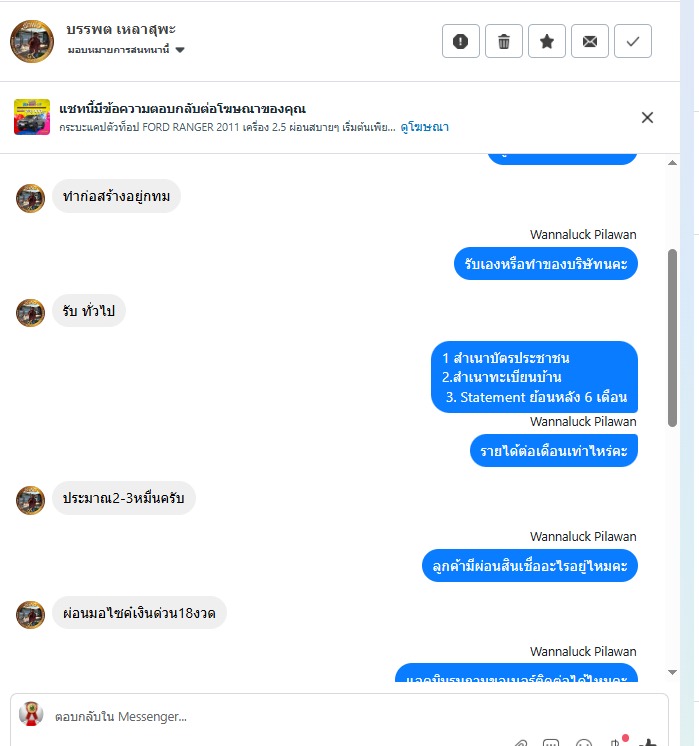Mark conversation as unread with envelope icon
The height and width of the screenshot is (746, 699).
(x=590, y=41)
